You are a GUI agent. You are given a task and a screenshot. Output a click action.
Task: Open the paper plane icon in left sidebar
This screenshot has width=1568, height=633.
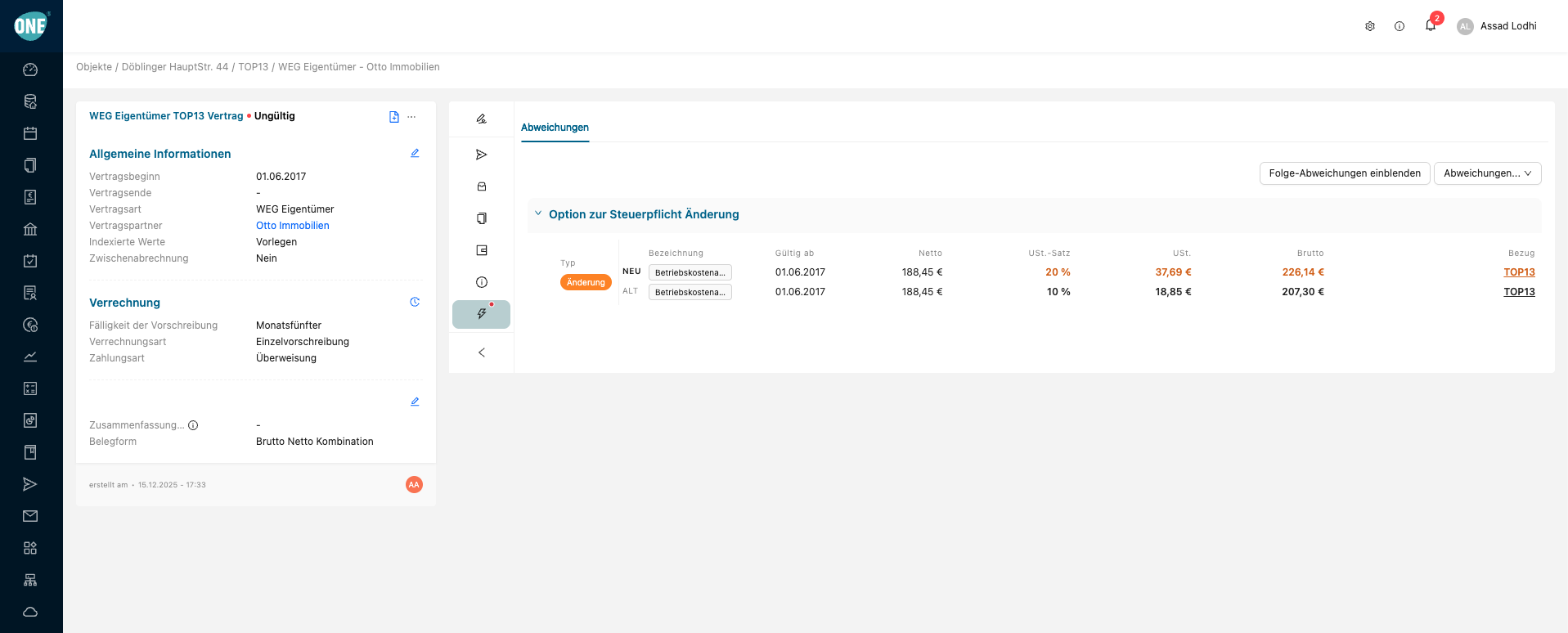point(30,484)
